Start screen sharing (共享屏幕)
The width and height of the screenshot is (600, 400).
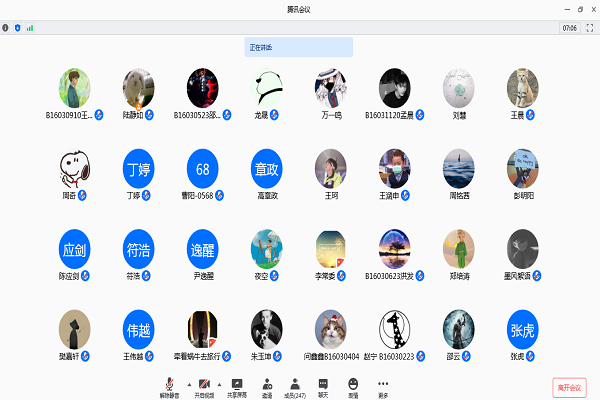click(x=237, y=386)
